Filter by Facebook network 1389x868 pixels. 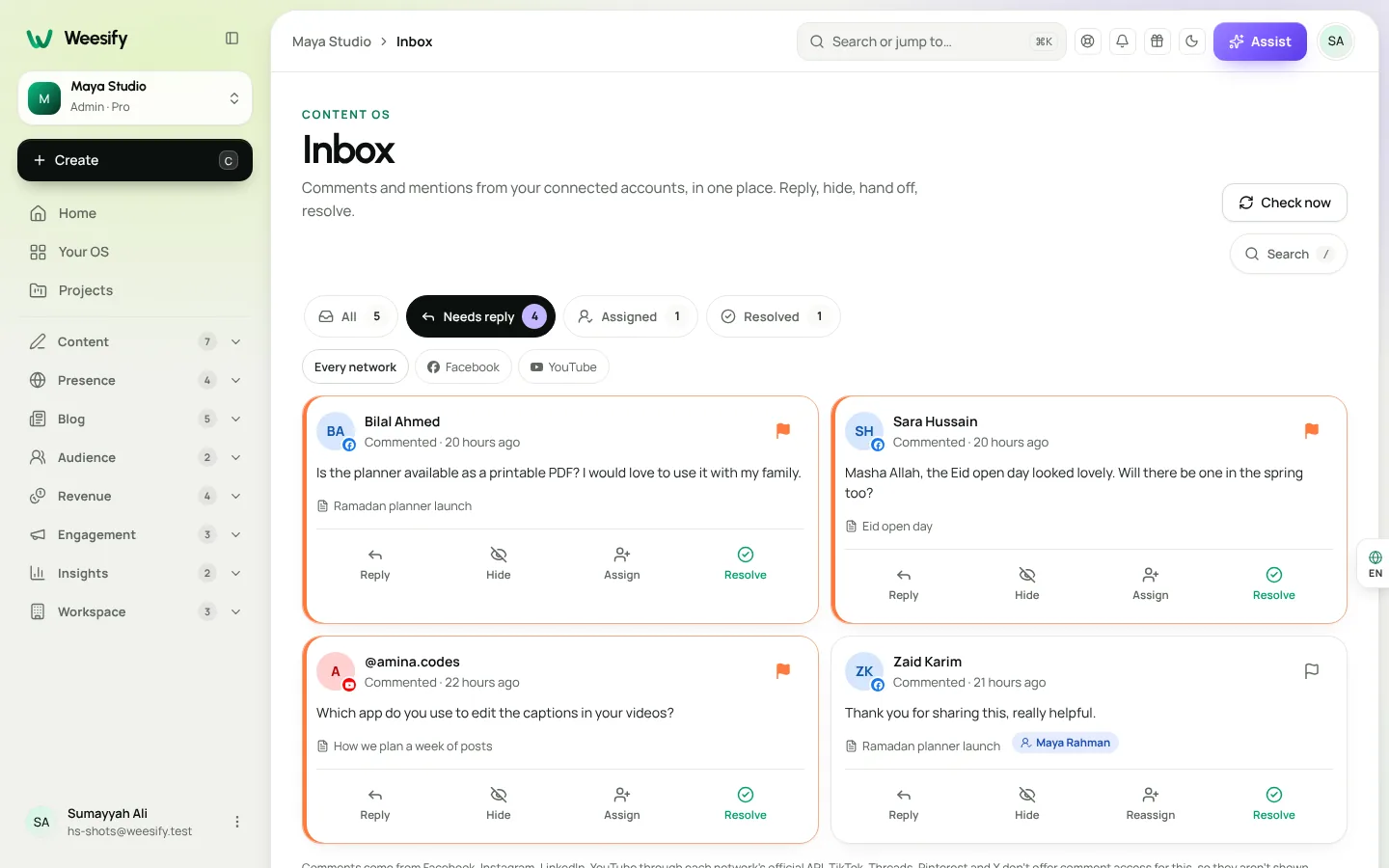pyautogui.click(x=464, y=367)
